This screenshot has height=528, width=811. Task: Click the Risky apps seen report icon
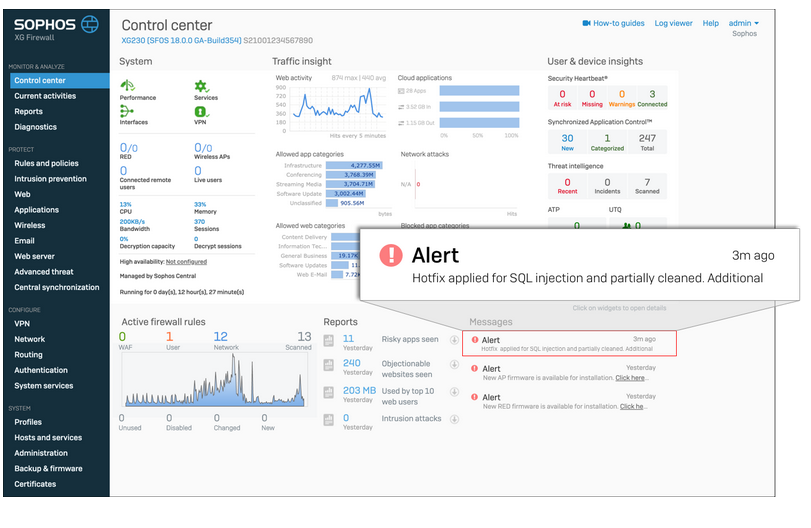(328, 340)
